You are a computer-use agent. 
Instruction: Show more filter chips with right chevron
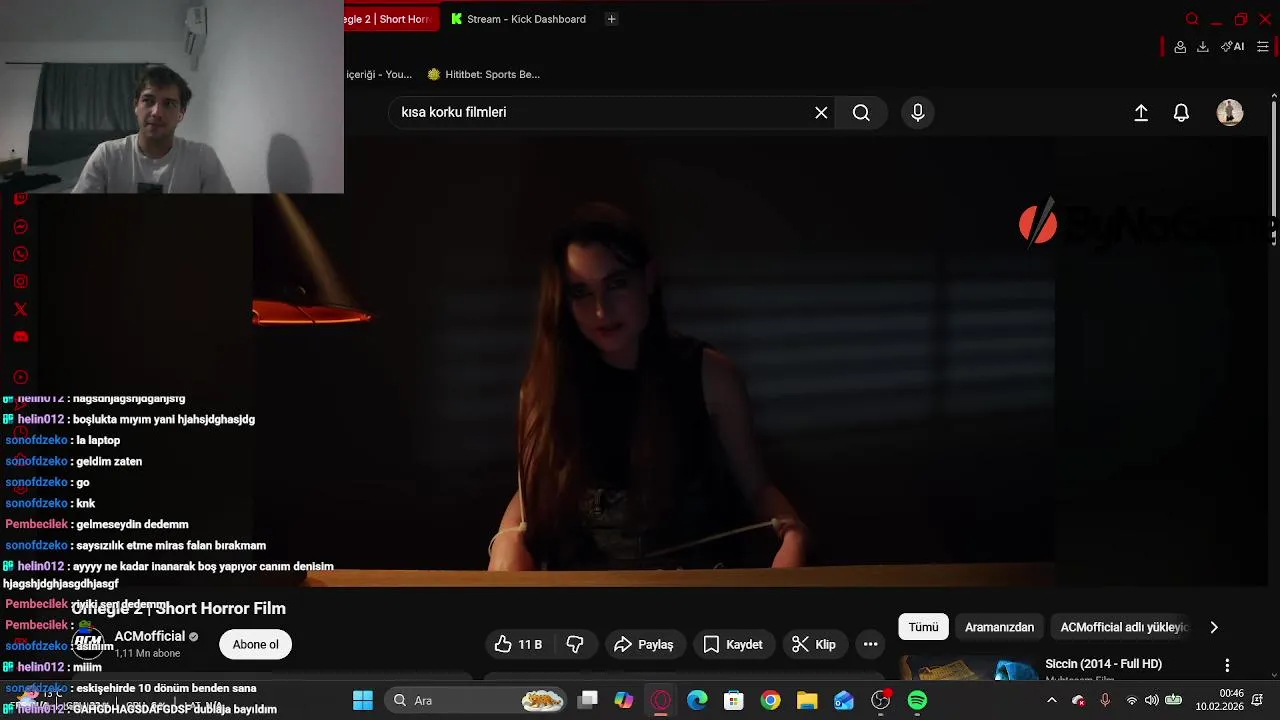tap(1214, 627)
